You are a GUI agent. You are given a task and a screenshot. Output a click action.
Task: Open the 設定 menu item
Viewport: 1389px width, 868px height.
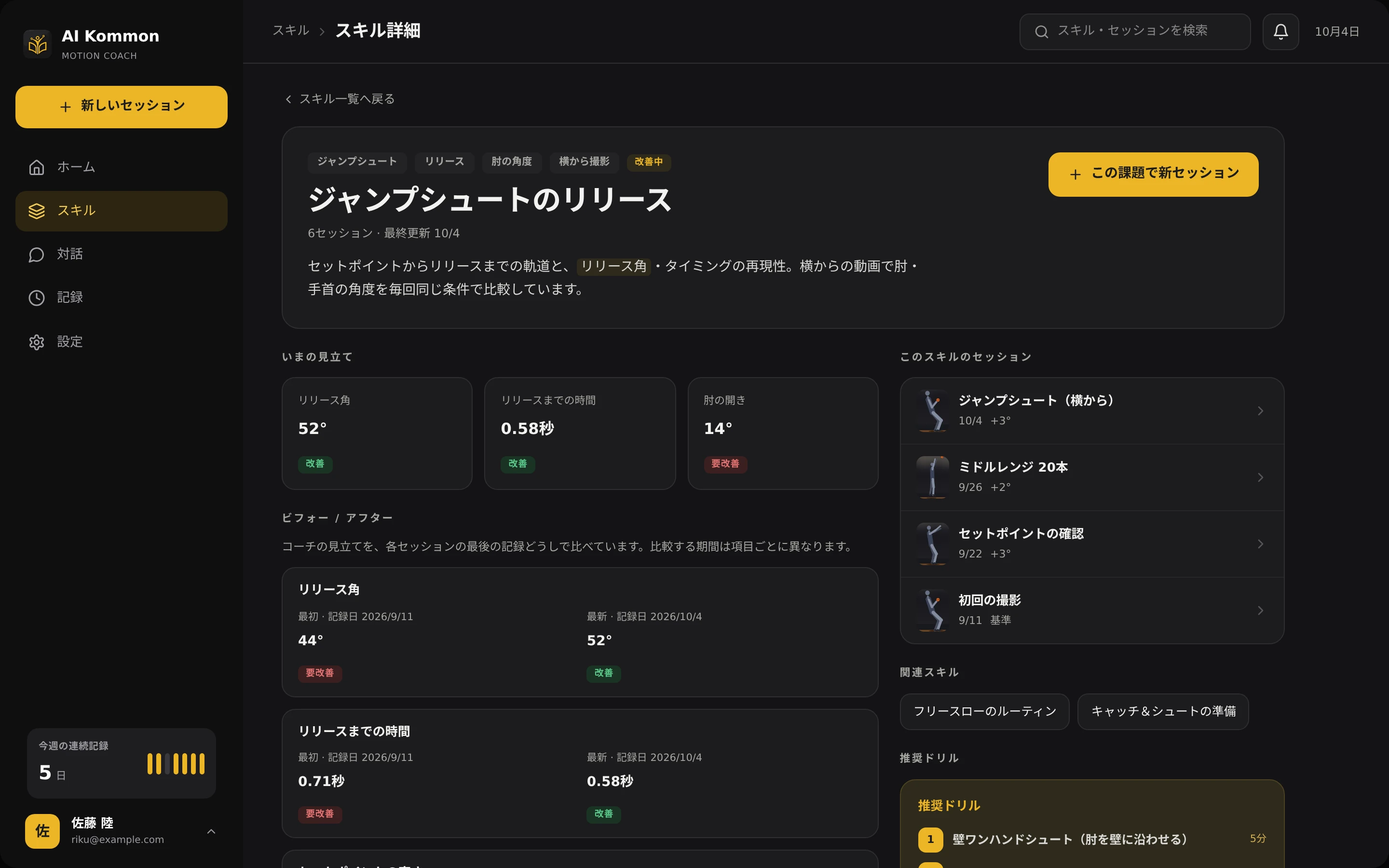pyautogui.click(x=121, y=342)
